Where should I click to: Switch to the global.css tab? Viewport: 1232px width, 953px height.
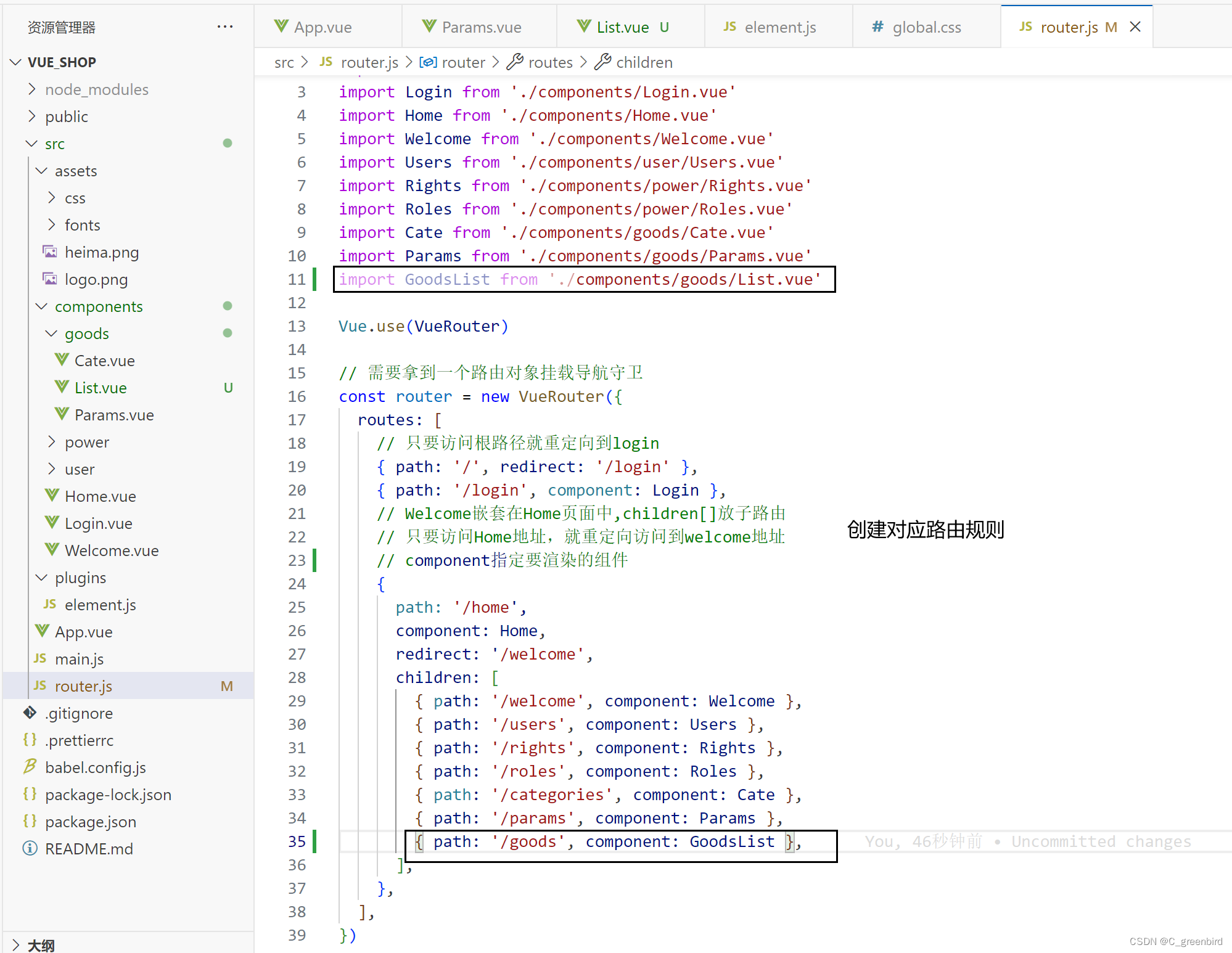click(x=927, y=27)
